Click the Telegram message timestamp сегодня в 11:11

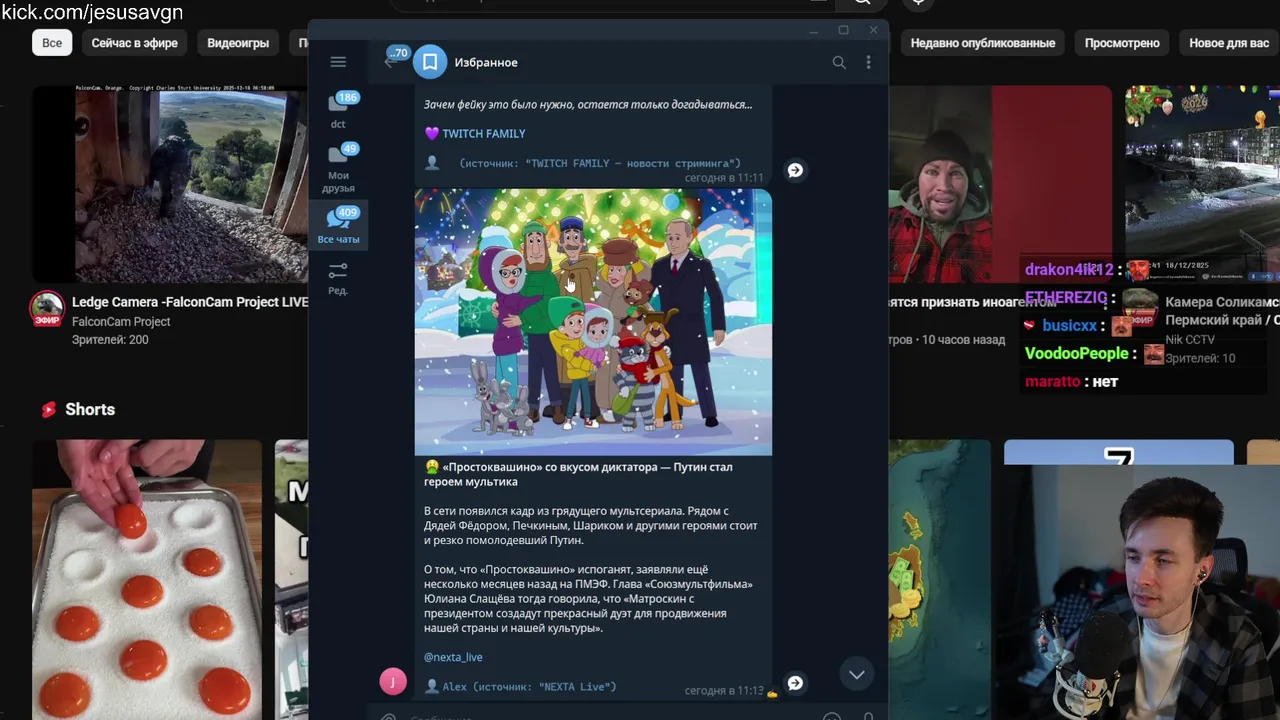point(724,178)
